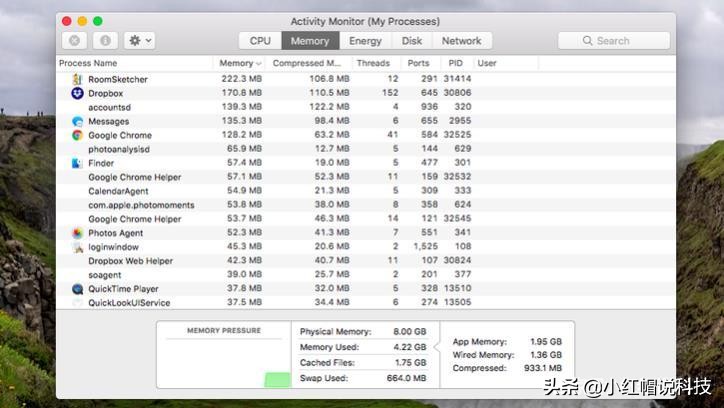The height and width of the screenshot is (408, 724).
Task: Click the Google Chrome app icon
Action: 77,135
